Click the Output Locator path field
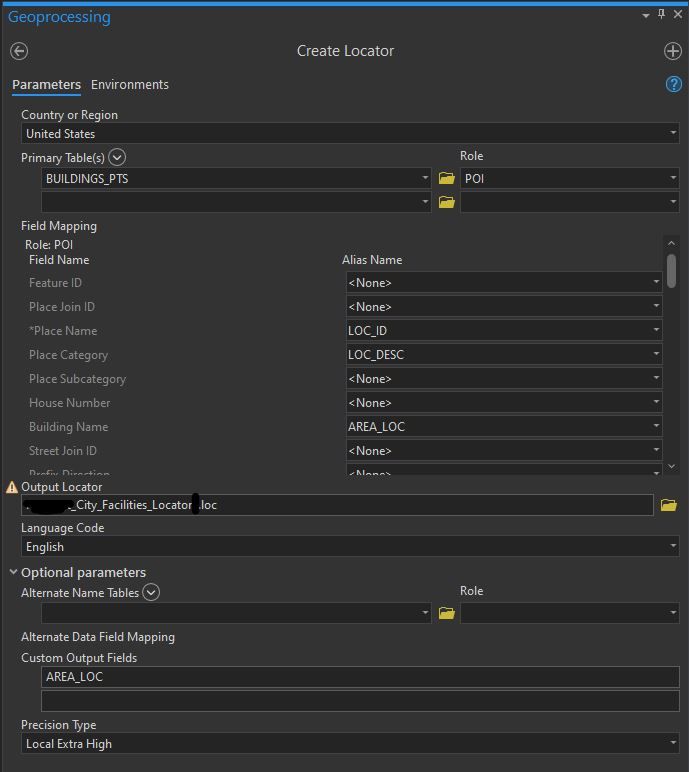Viewport: 689px width, 772px height. click(340, 505)
